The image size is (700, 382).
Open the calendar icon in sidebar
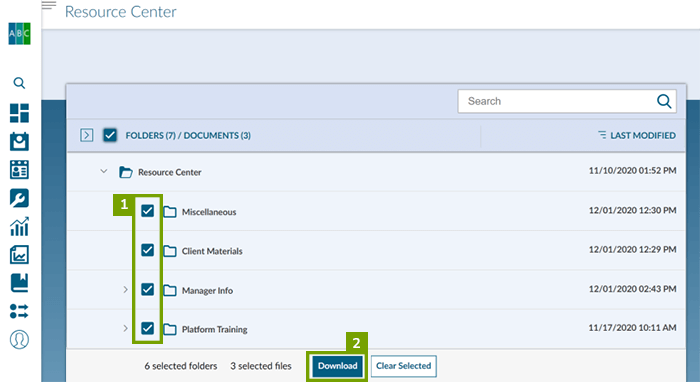(x=19, y=141)
